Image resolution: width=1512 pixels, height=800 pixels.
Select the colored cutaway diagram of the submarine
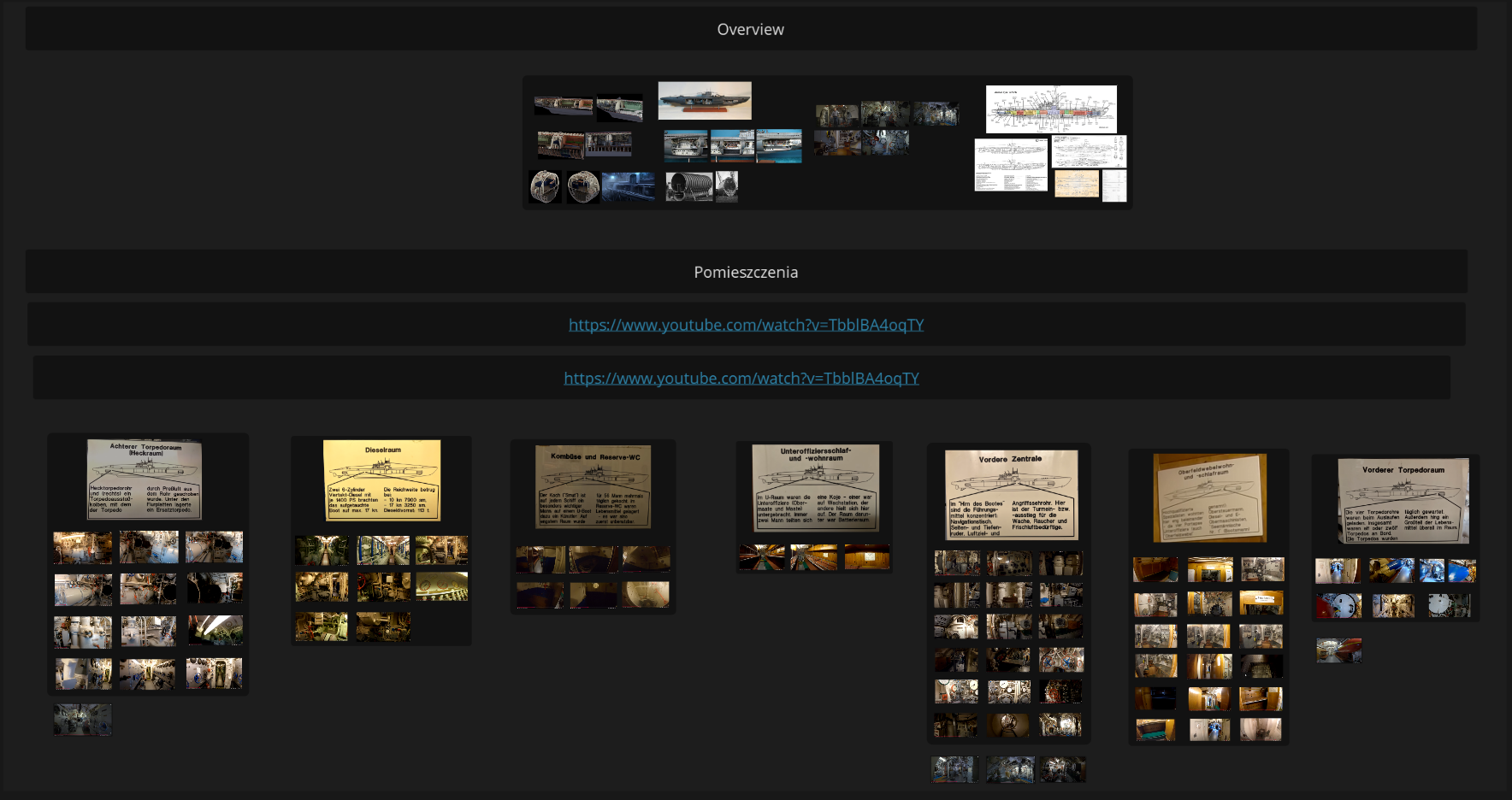click(1051, 109)
